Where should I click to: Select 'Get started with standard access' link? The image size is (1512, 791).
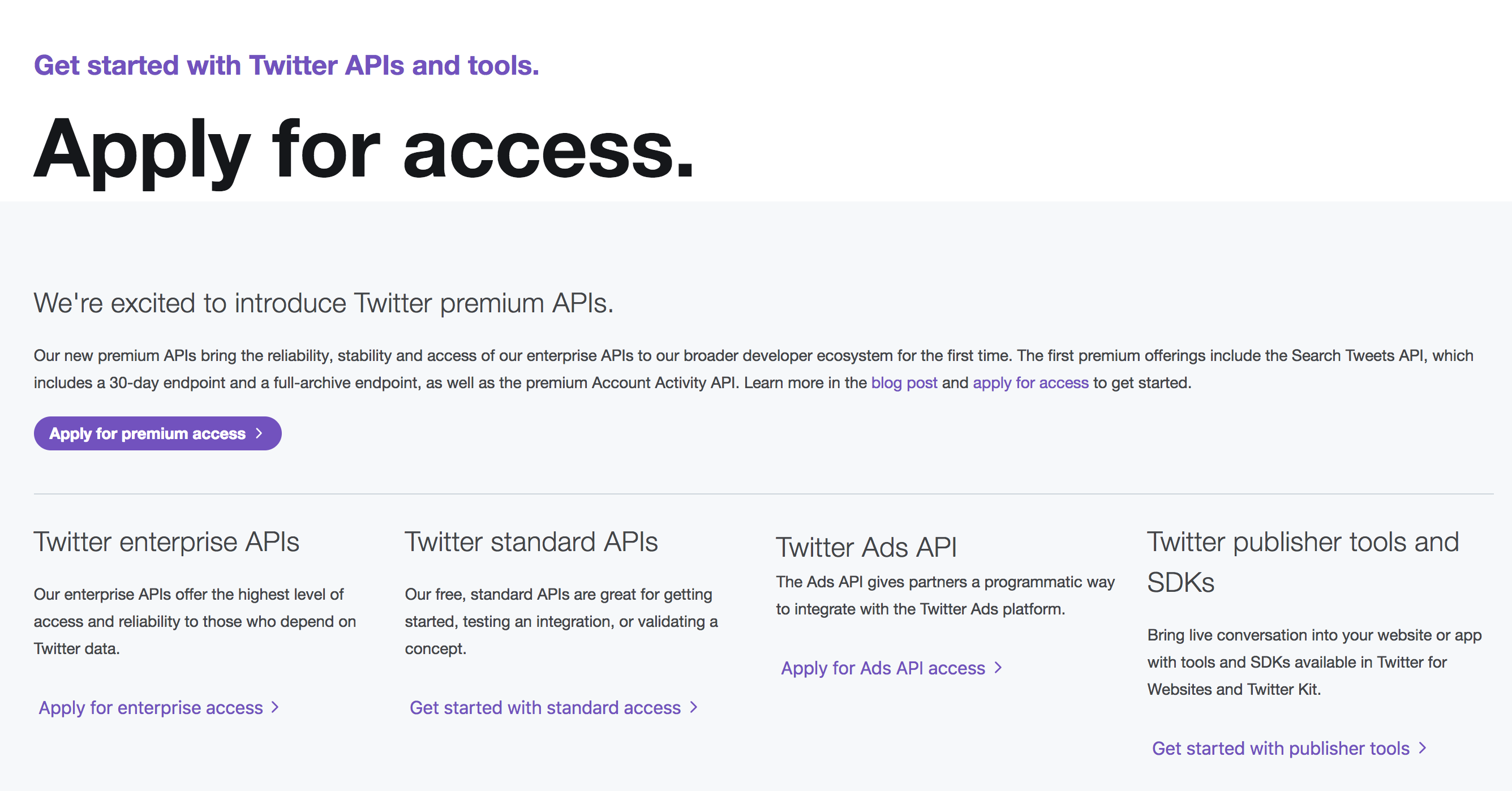click(545, 708)
